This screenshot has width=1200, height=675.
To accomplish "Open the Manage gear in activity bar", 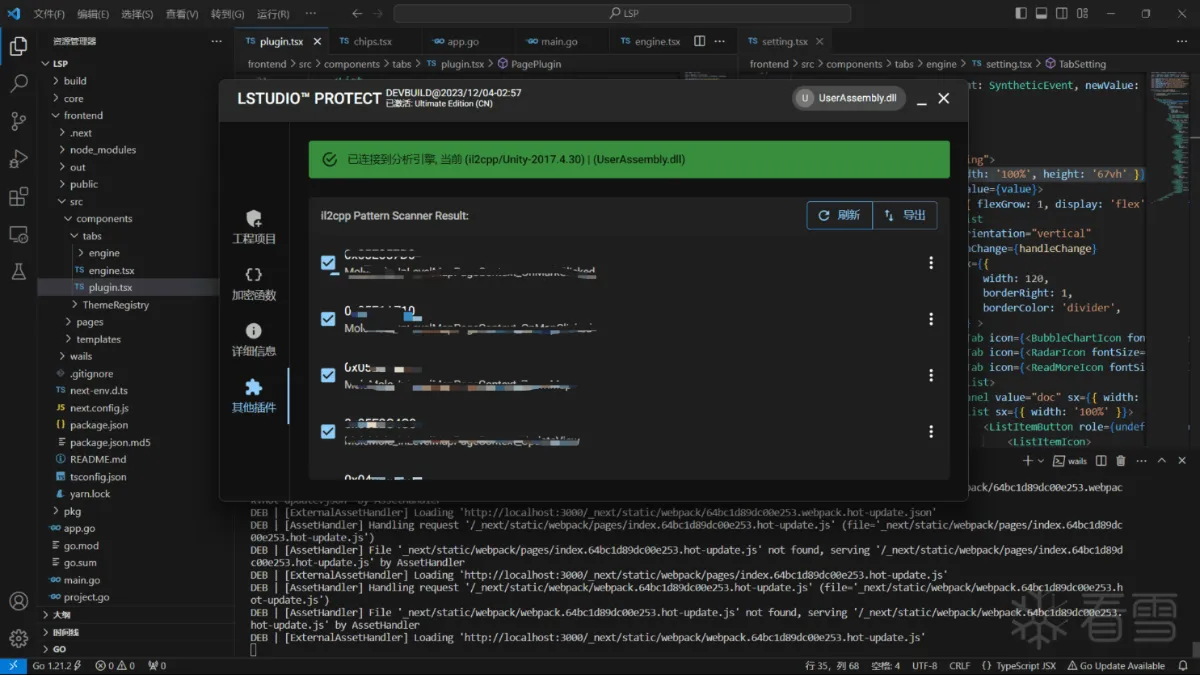I will pos(18,638).
